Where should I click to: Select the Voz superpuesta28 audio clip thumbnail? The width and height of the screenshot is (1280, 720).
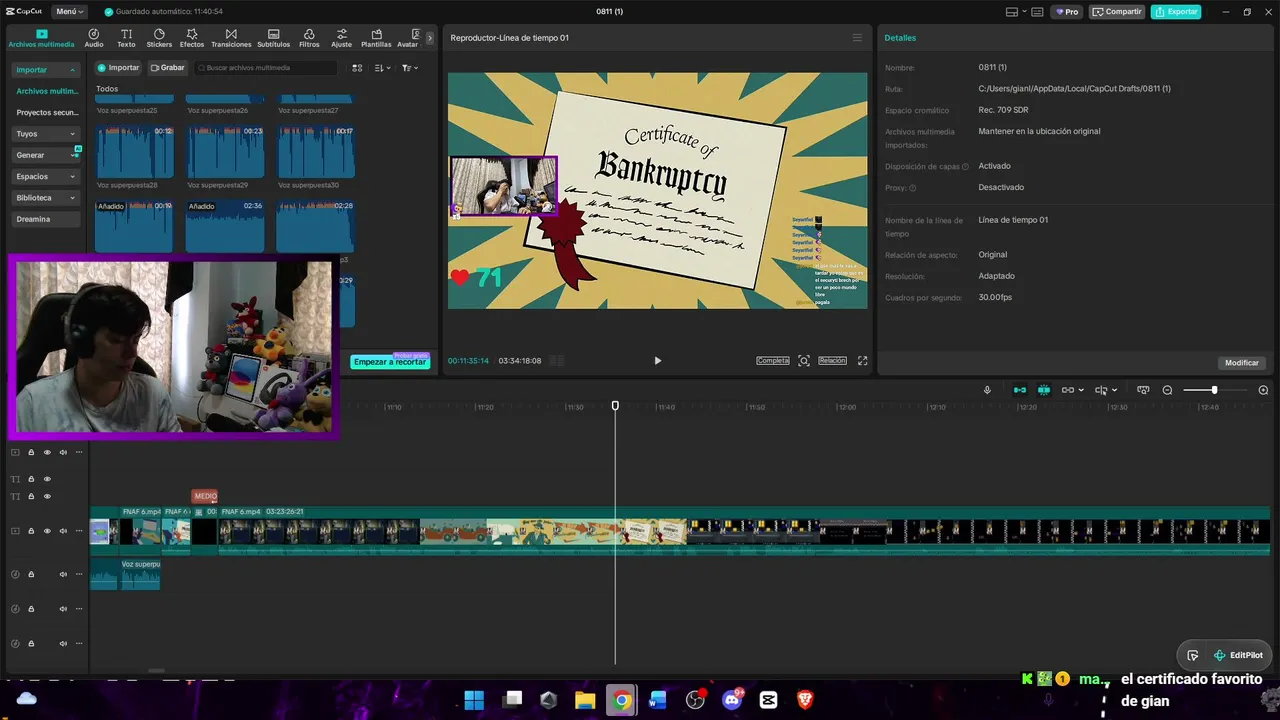134,152
